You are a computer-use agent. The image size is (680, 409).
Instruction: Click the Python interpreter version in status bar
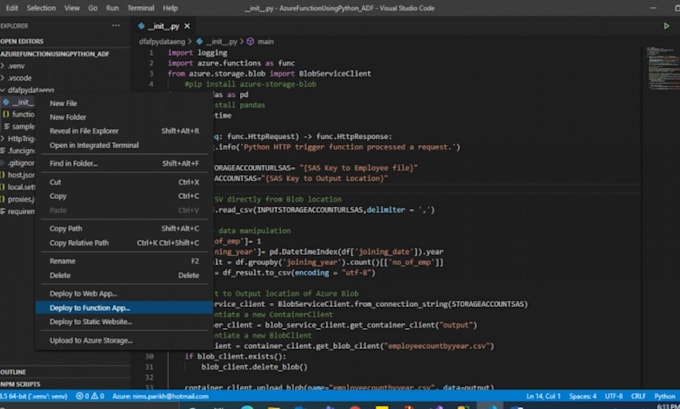click(x=34, y=396)
